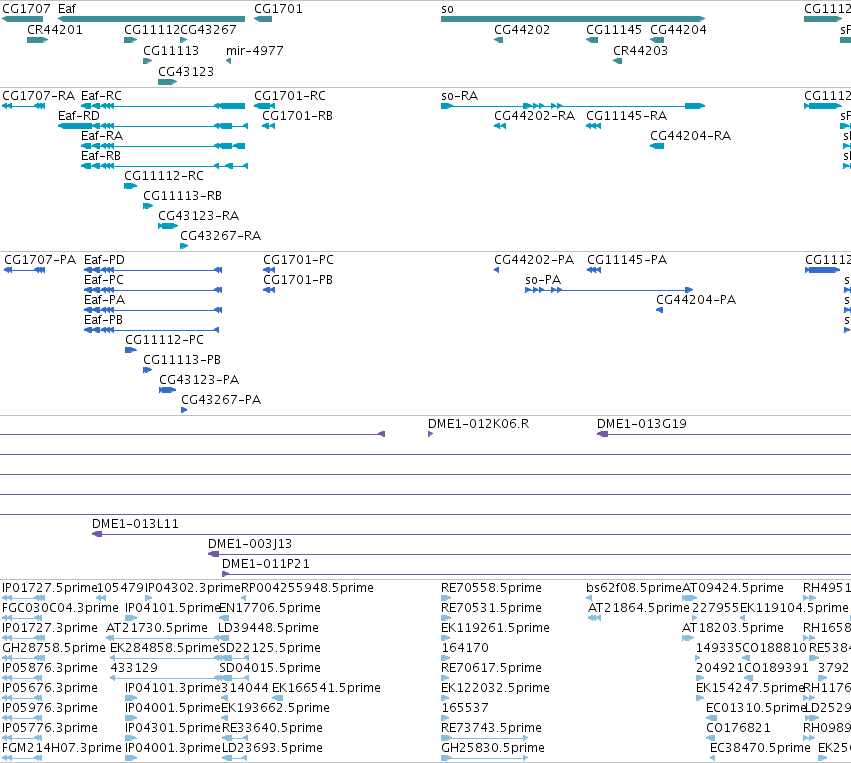Select CG11113-PB protein label

point(182,360)
